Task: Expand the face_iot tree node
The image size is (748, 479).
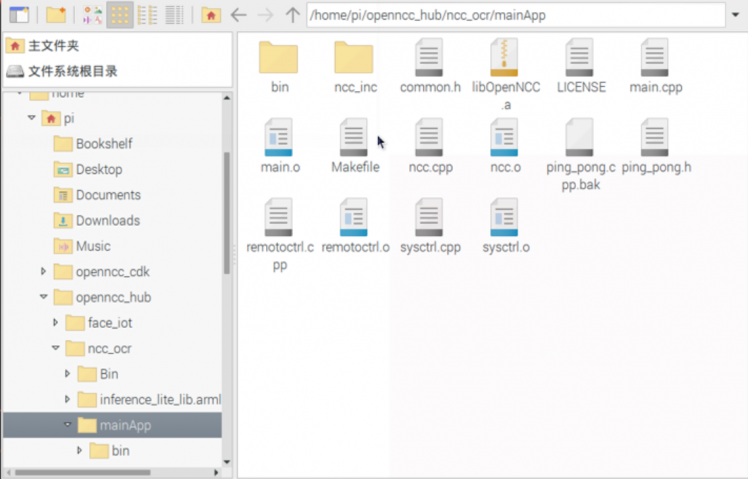Action: click(55, 322)
